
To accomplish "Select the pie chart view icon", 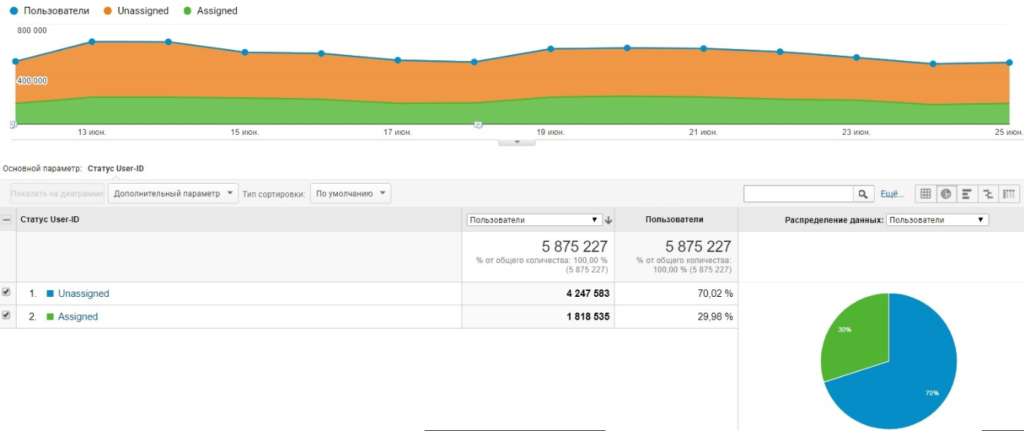I will pos(946,193).
